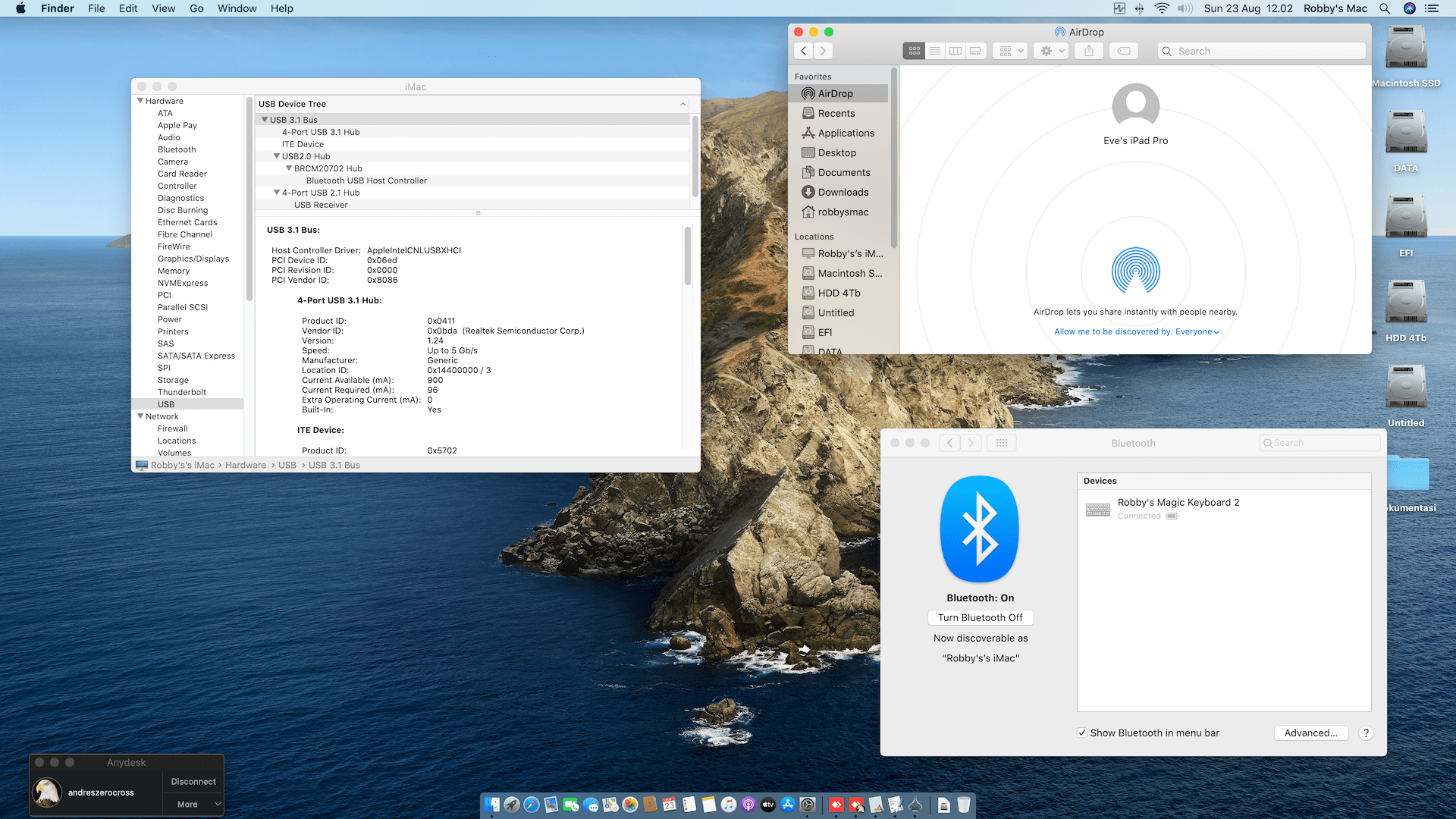Toggle Show Bluetooth in menu bar checkbox
Screen dimensions: 1456x819
(1082, 733)
